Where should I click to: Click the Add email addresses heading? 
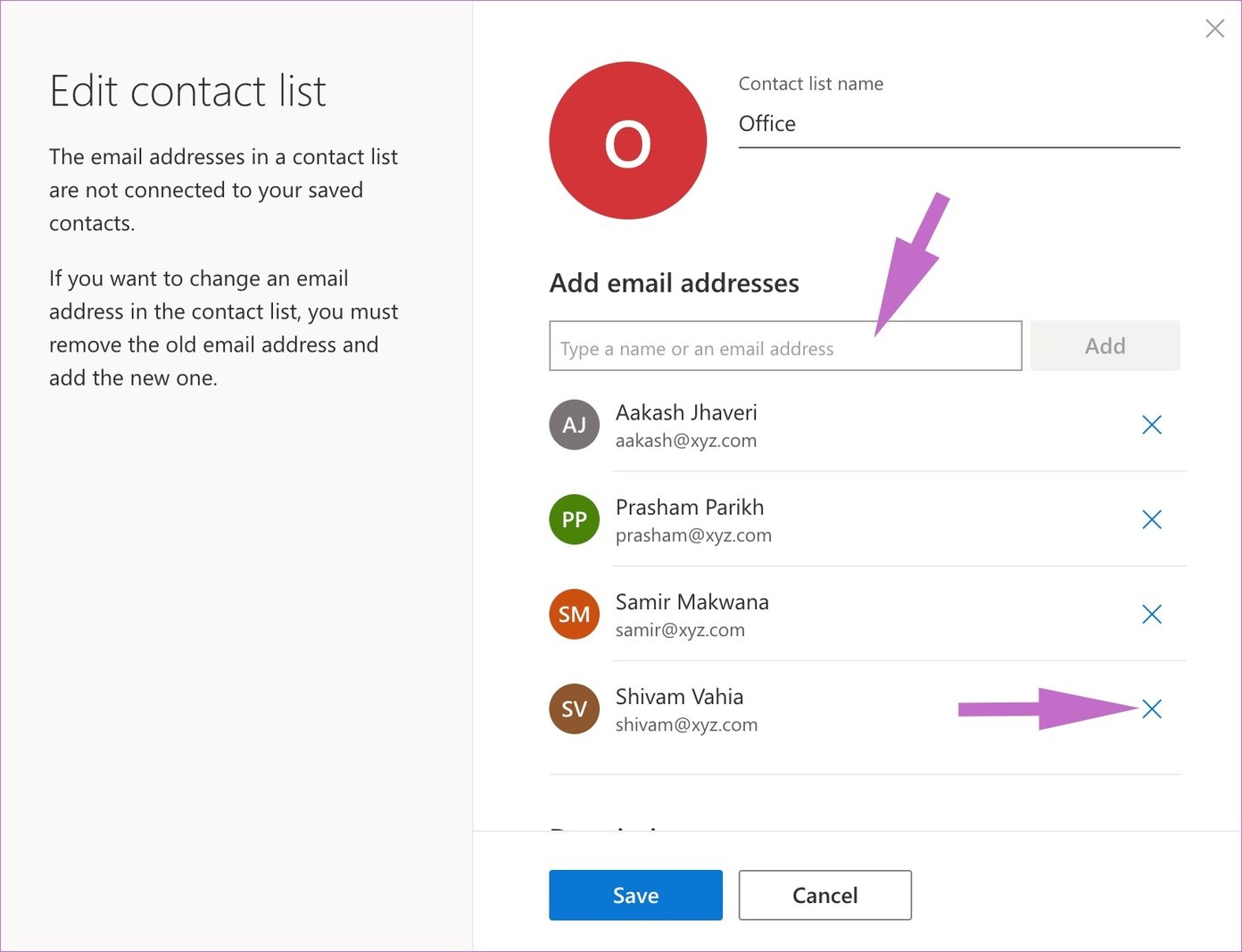[675, 283]
